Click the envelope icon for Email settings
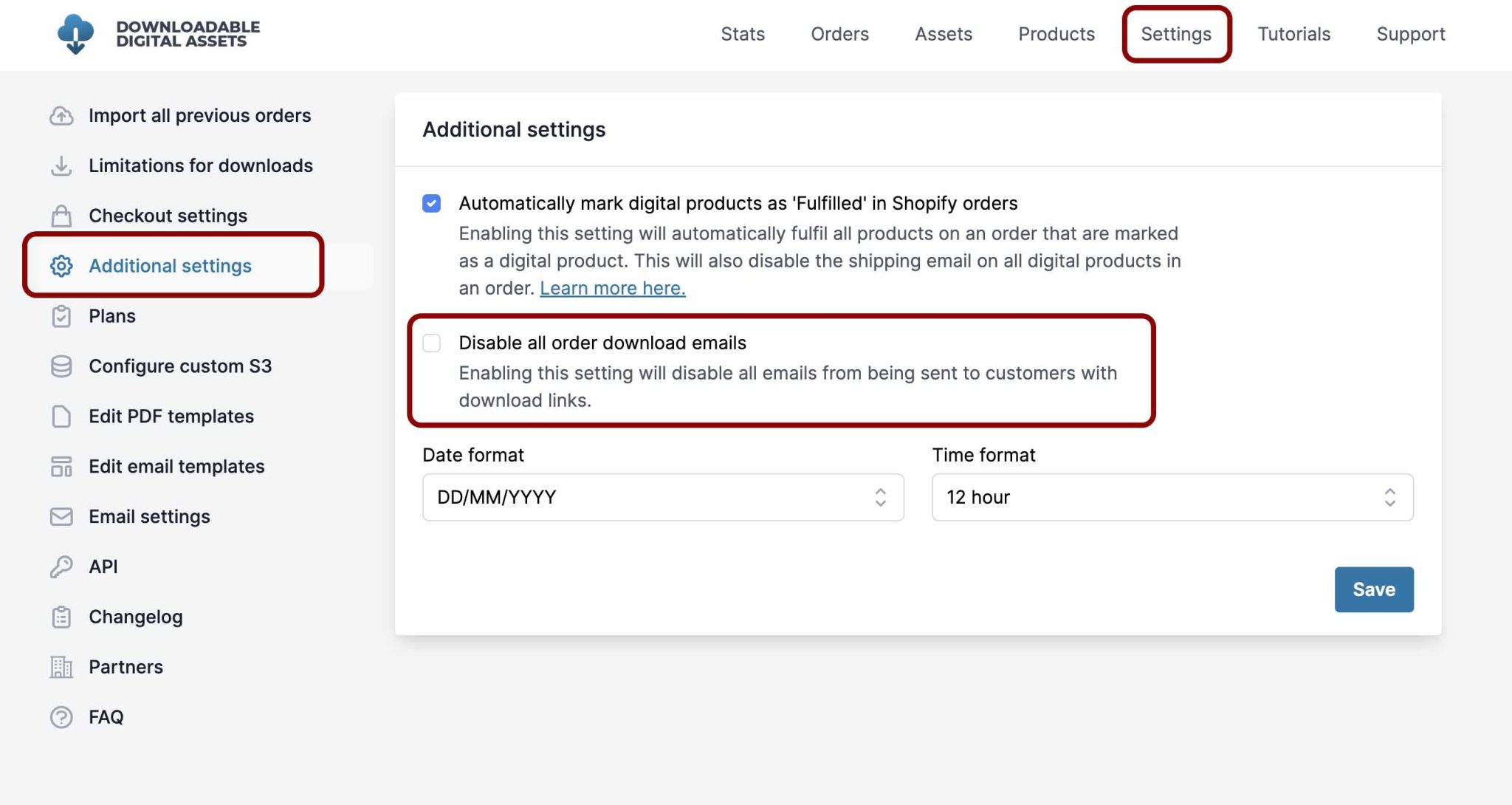This screenshot has height=805, width=1512. [x=61, y=517]
